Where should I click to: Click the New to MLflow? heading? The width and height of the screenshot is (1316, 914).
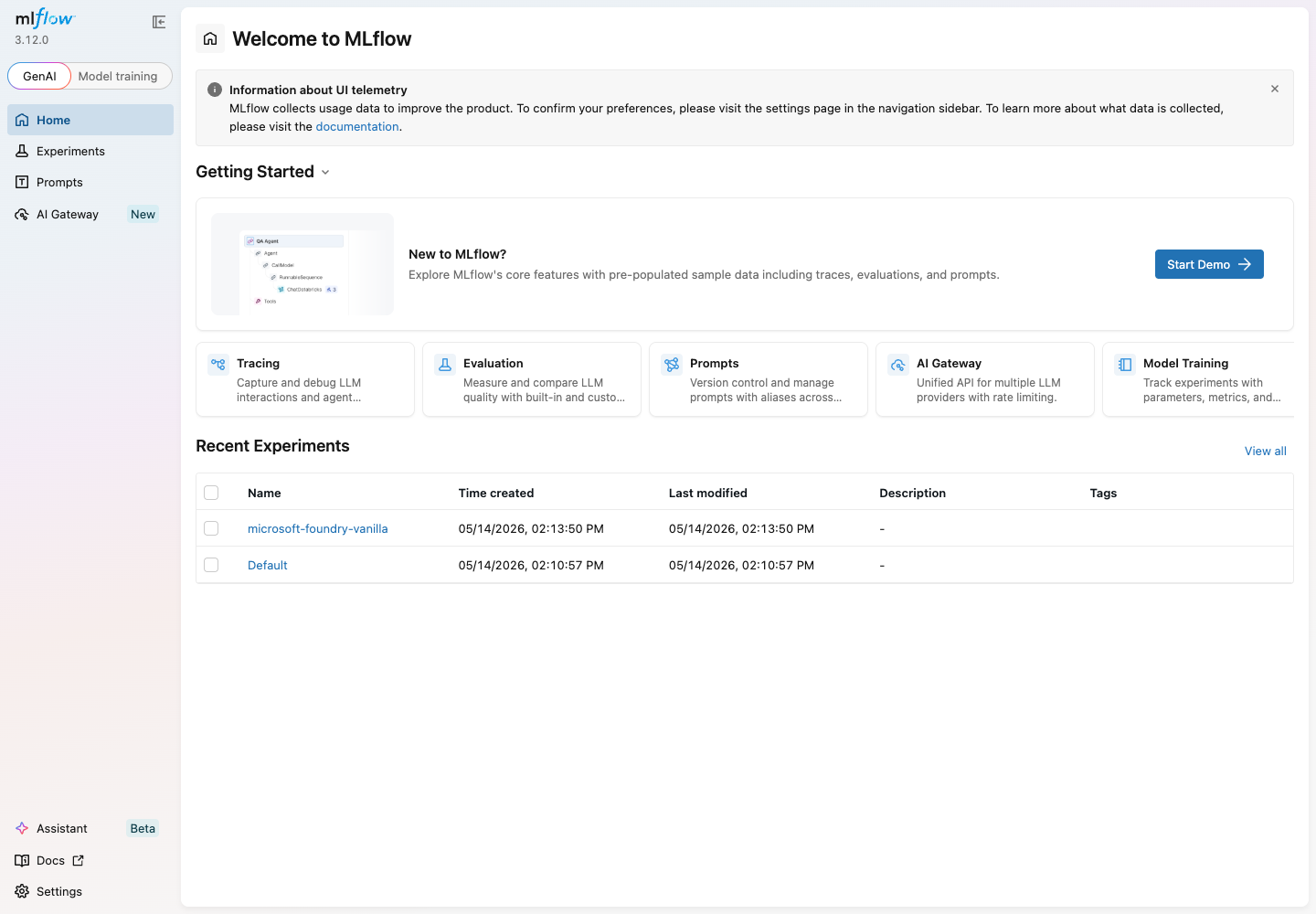click(457, 254)
